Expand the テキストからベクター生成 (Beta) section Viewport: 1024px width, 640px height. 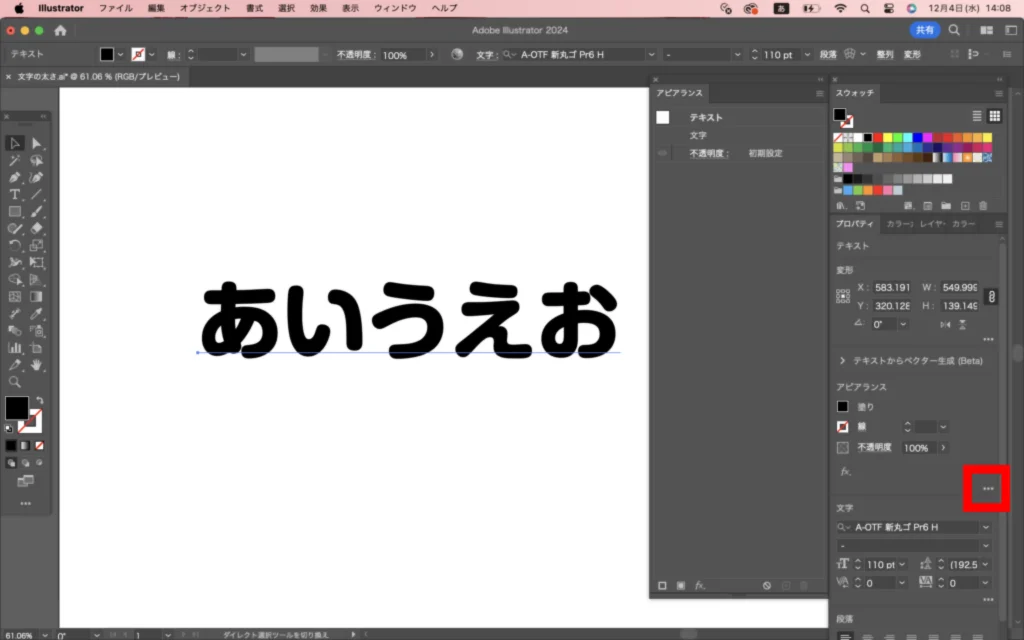tap(842, 360)
